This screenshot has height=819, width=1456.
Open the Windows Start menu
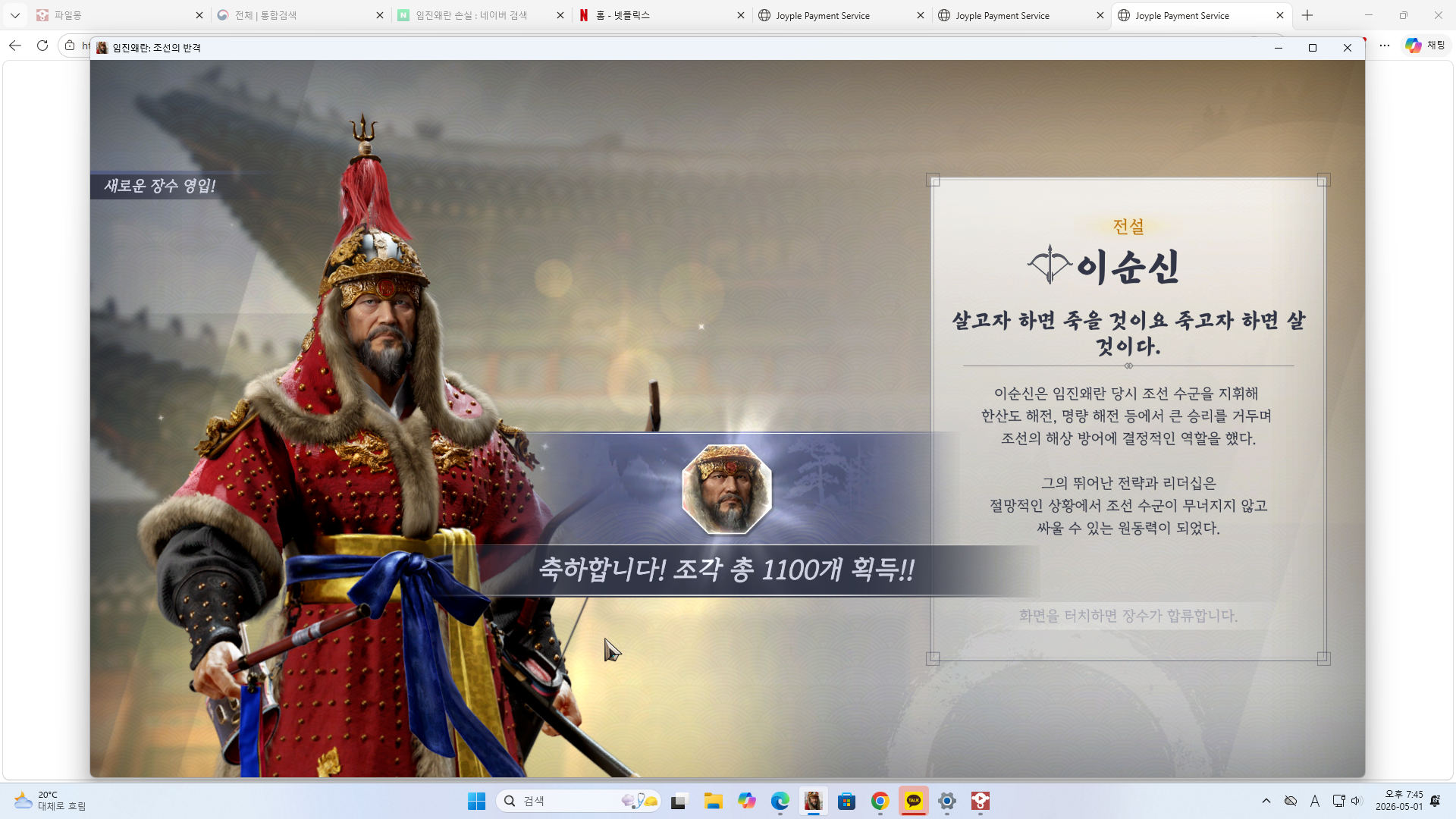tap(476, 801)
